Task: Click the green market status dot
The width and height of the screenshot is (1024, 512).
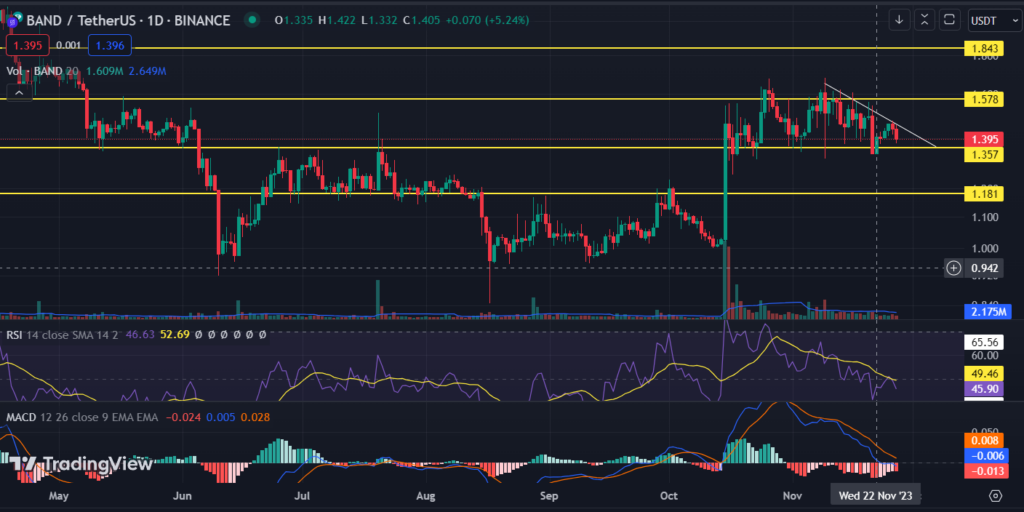Action: click(x=251, y=20)
